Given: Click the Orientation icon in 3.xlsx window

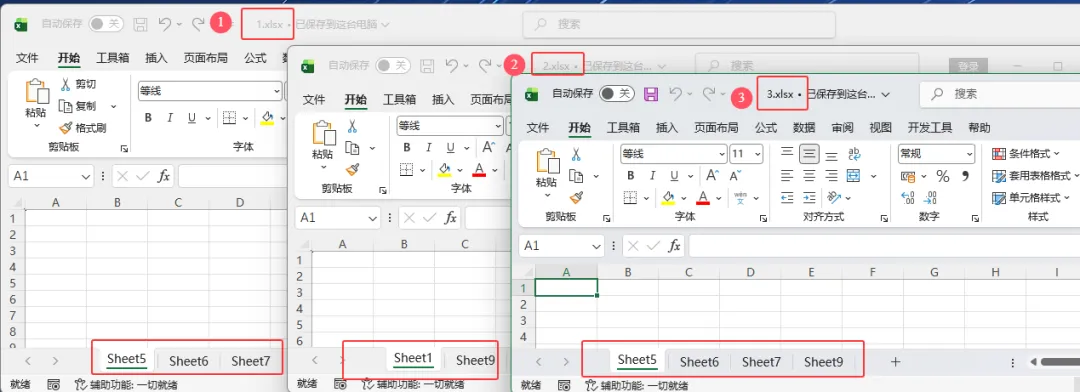Looking at the screenshot, I should [x=833, y=198].
